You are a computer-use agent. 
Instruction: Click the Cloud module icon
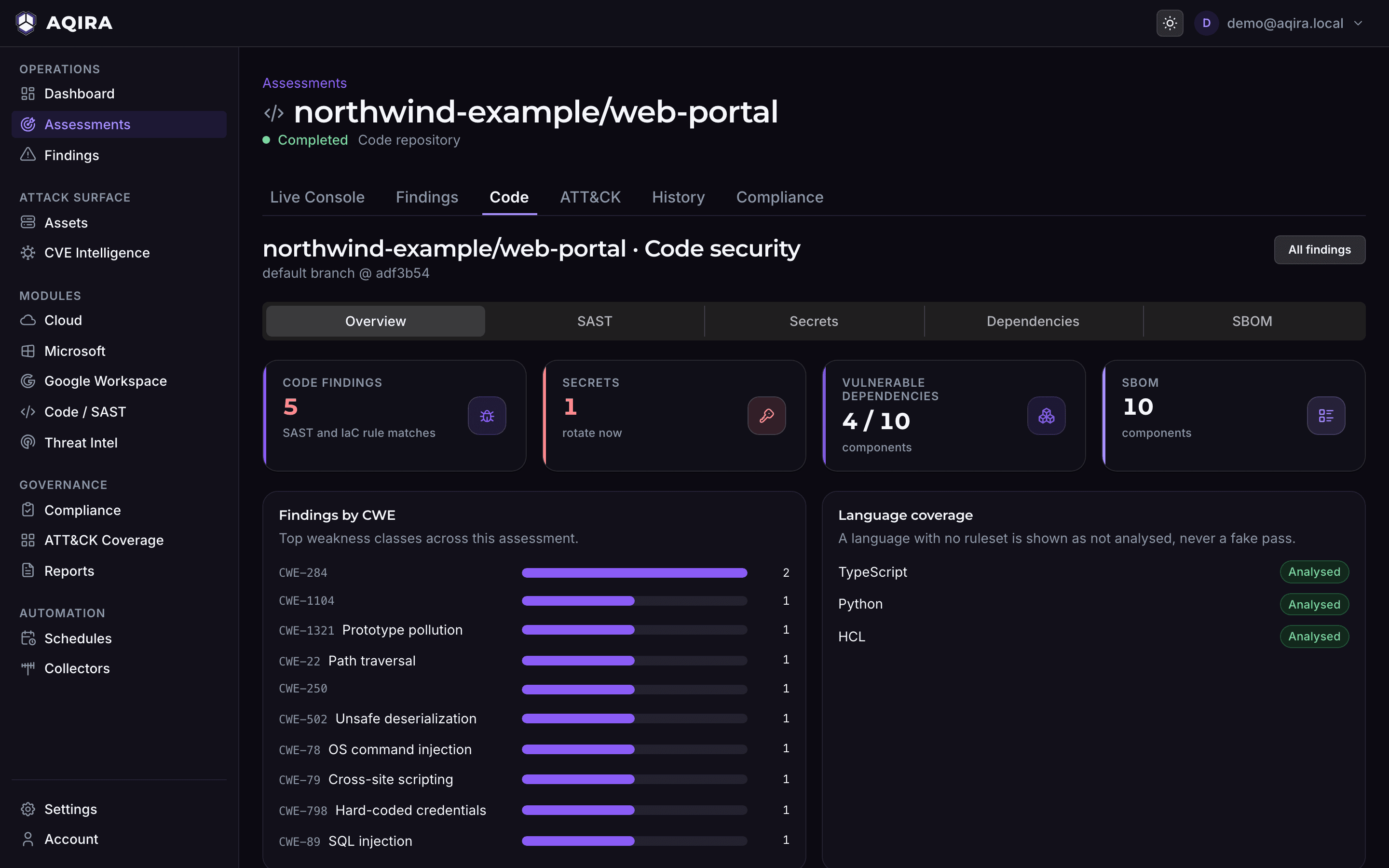coord(27,320)
